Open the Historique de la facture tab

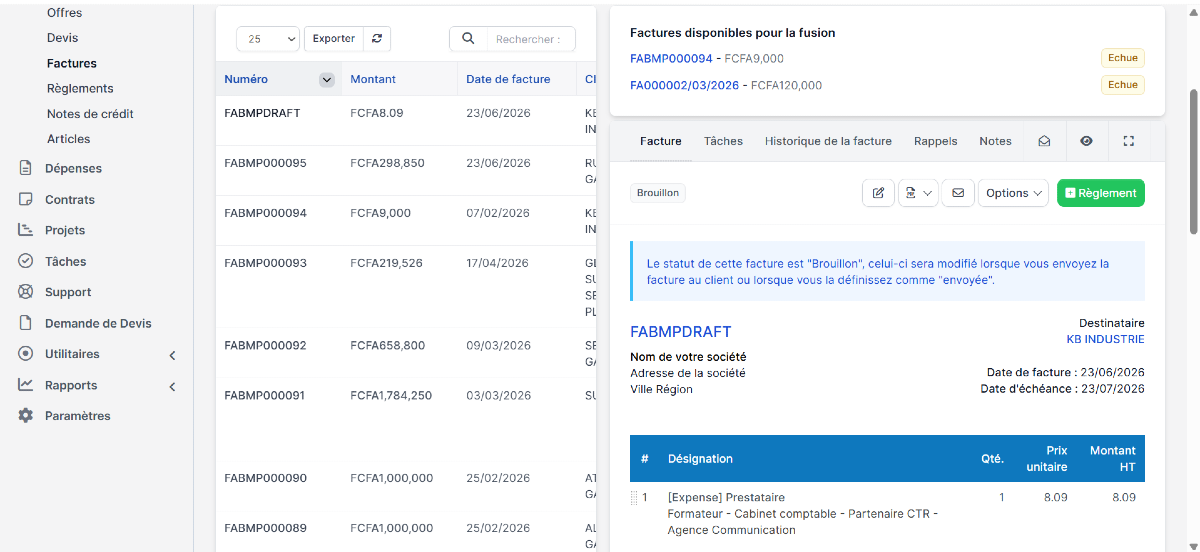(x=828, y=141)
